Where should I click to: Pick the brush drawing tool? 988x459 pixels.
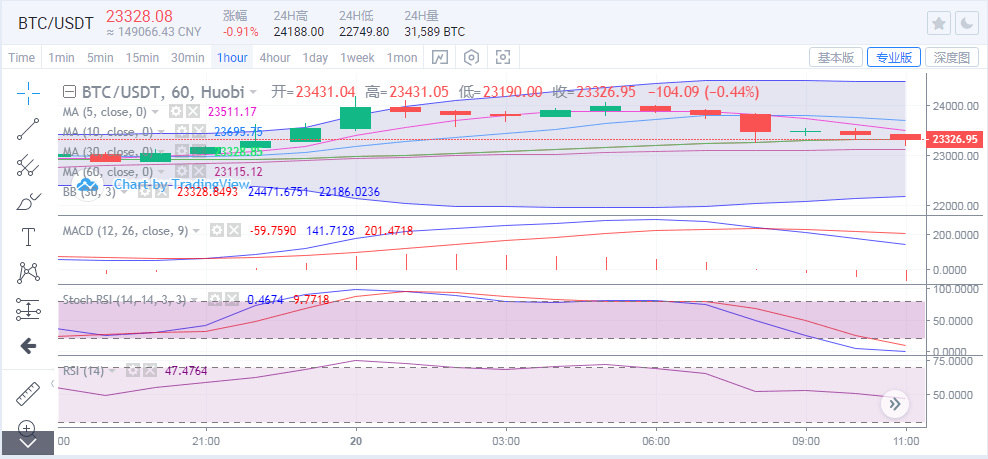tap(28, 202)
